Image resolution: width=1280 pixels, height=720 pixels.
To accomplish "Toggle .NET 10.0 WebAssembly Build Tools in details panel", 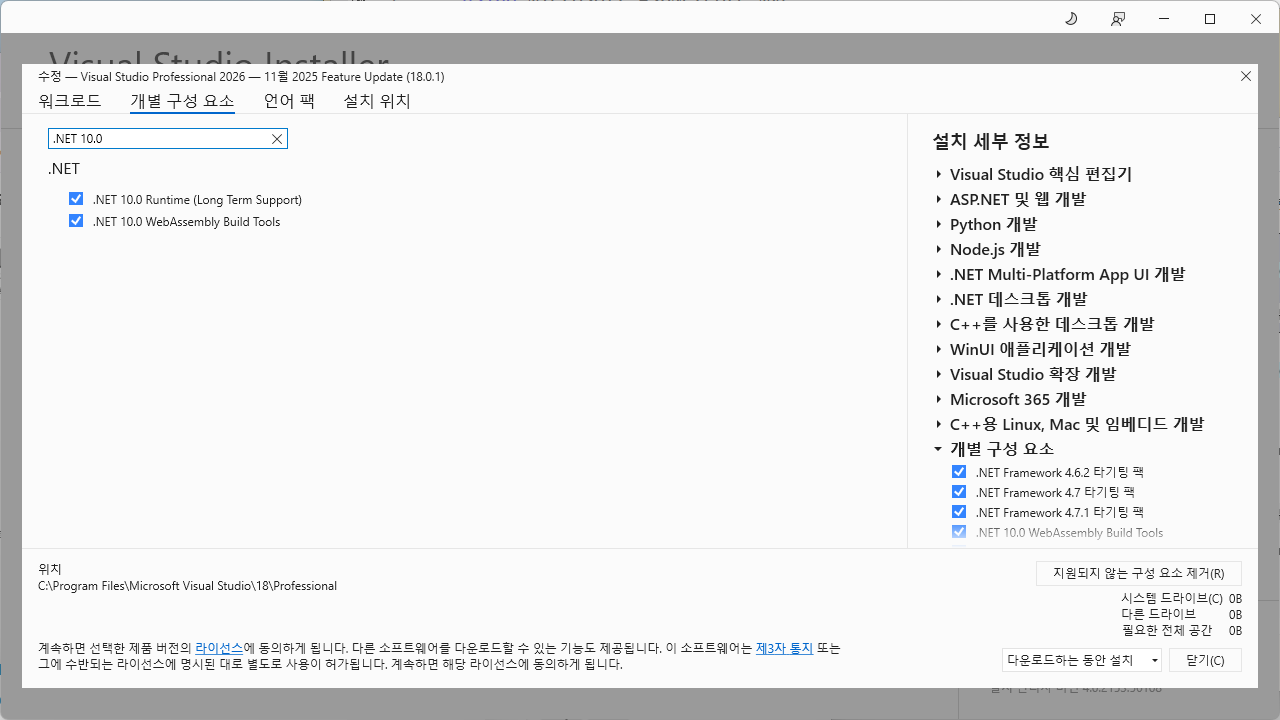I will click(x=959, y=532).
